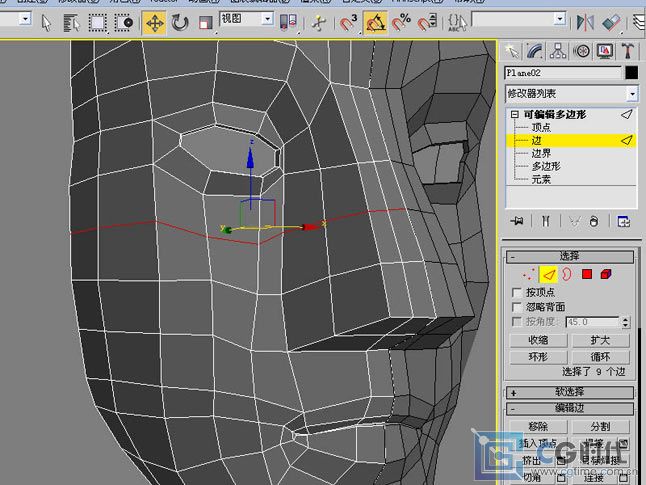Click the blue Z axis move gizmo arrow

click(250, 158)
